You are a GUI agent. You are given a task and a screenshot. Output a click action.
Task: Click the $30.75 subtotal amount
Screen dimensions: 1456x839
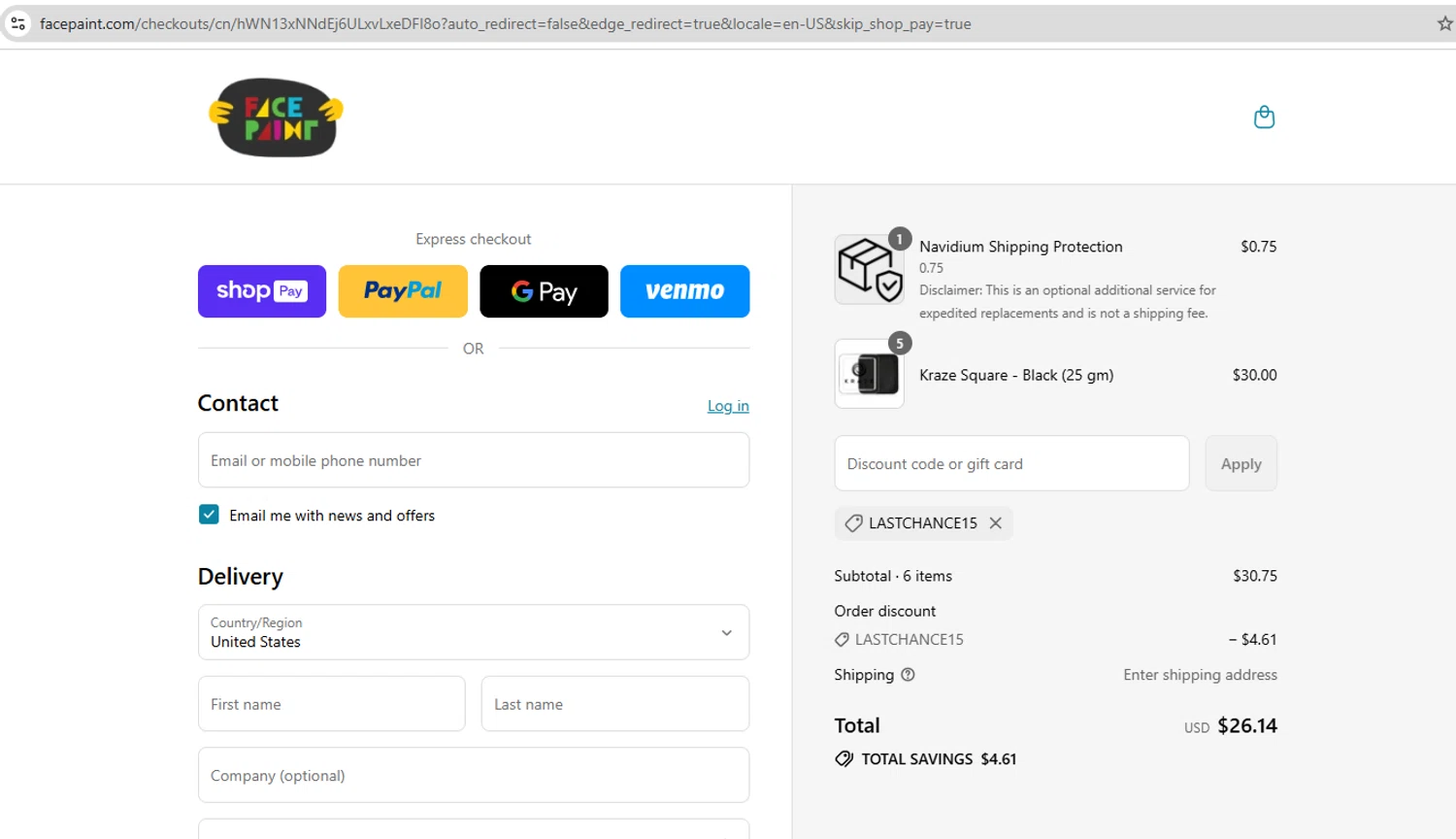pyautogui.click(x=1255, y=576)
